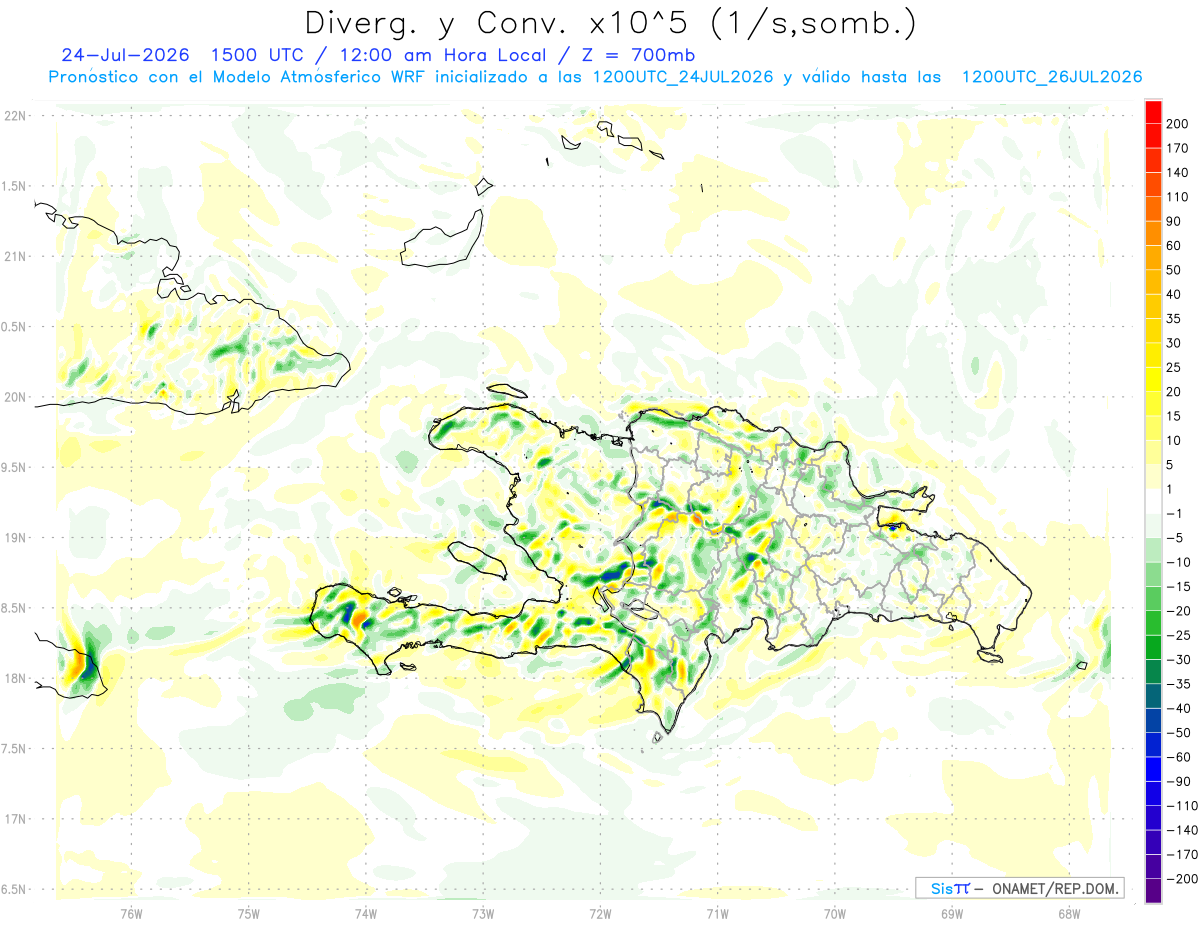Click the positive "25" scale value
Screen dimensions: 1200x927
(x=1174, y=367)
